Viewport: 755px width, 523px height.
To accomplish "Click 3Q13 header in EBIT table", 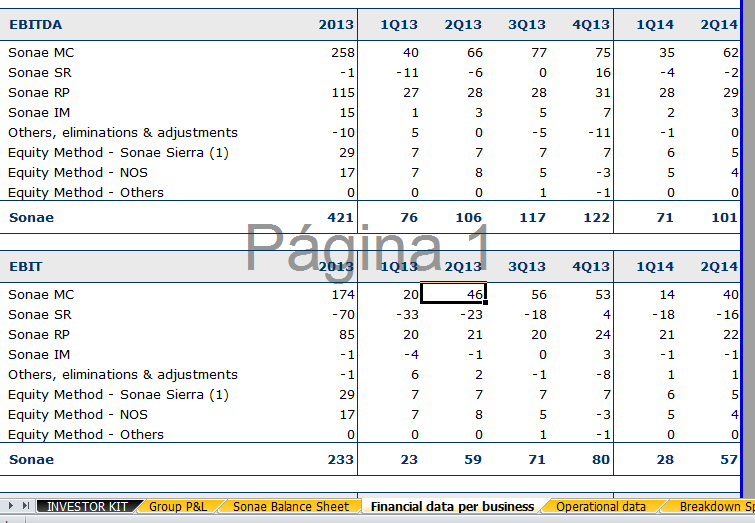I will [527, 266].
